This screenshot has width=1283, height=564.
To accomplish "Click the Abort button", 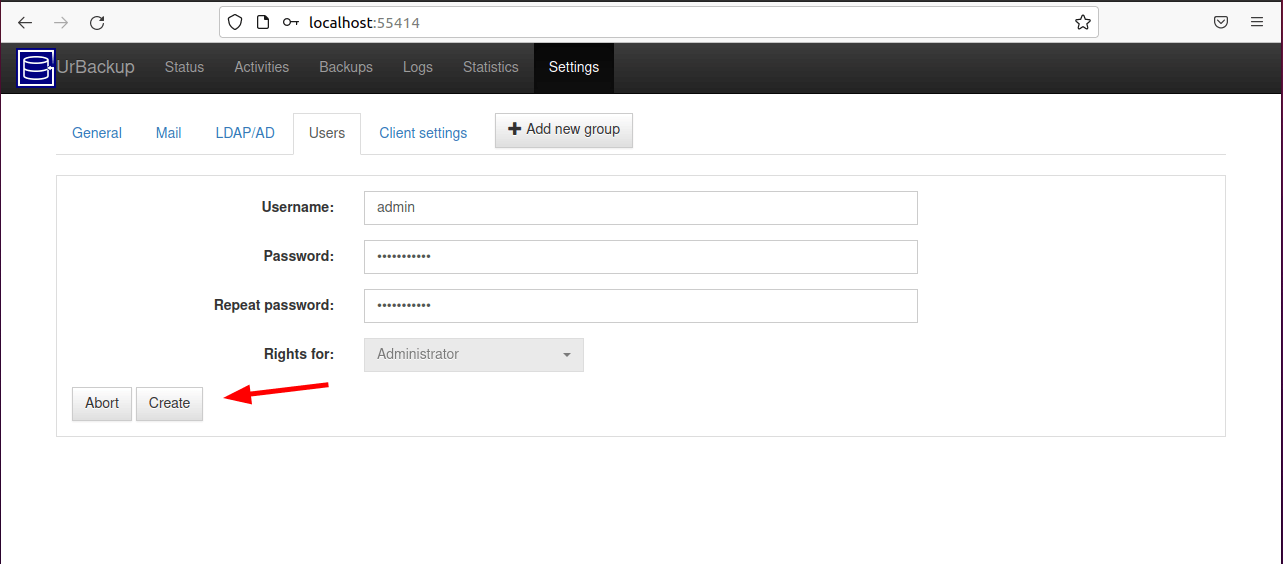I will (102, 403).
